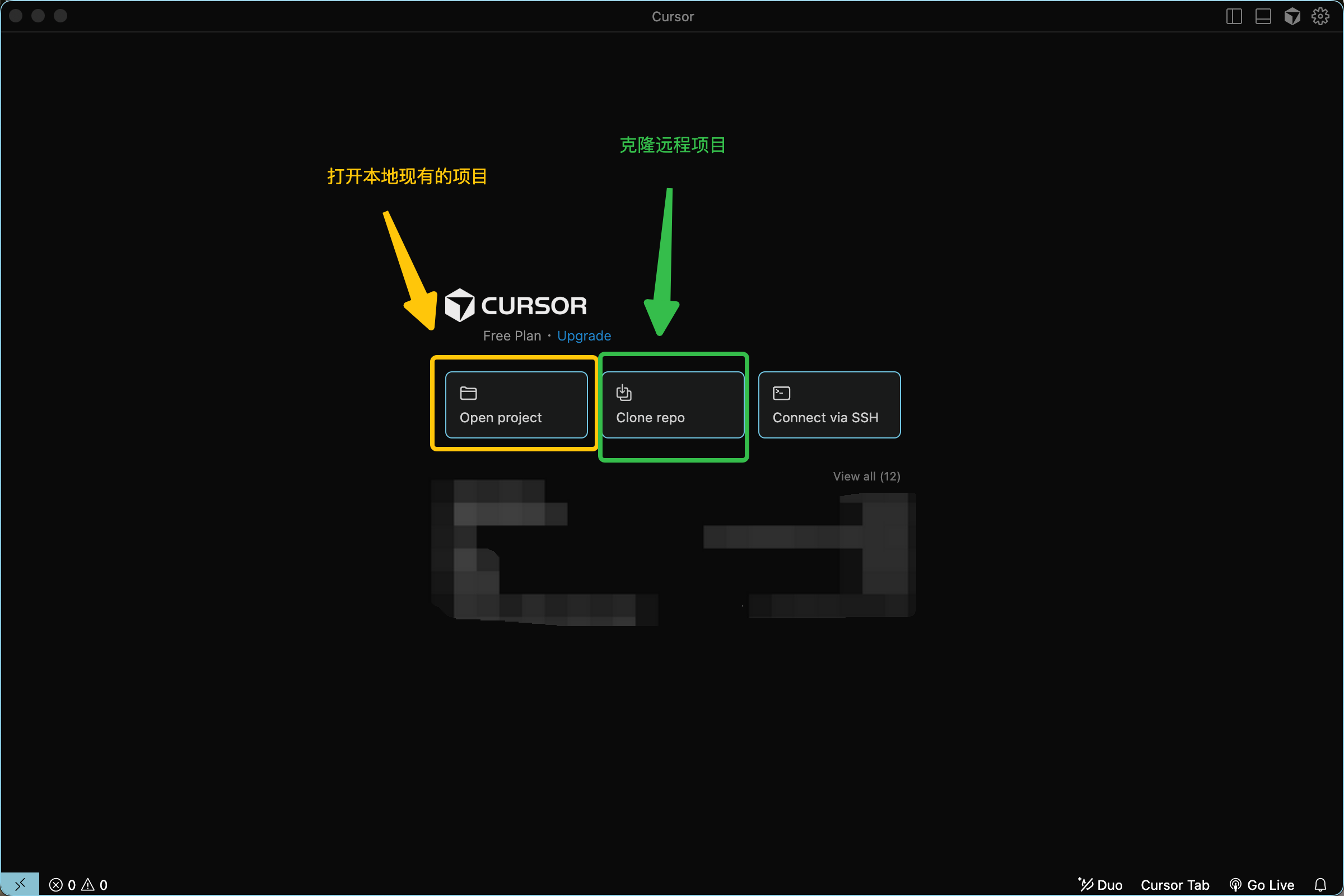This screenshot has width=1344, height=896.
Task: Toggle the bottom panel layout icon
Action: coord(1263,17)
